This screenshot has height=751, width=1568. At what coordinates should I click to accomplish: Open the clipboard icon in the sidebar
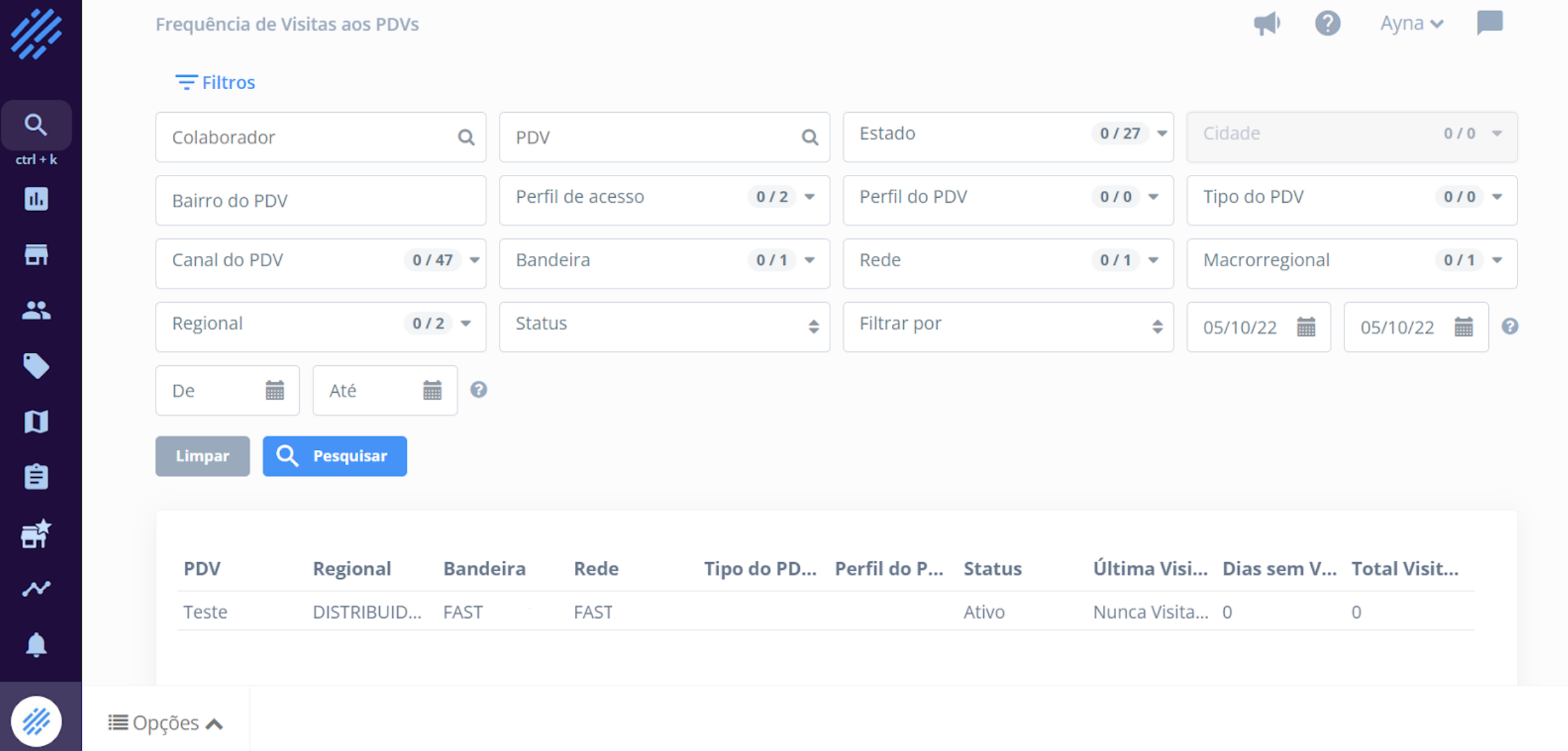(x=36, y=476)
